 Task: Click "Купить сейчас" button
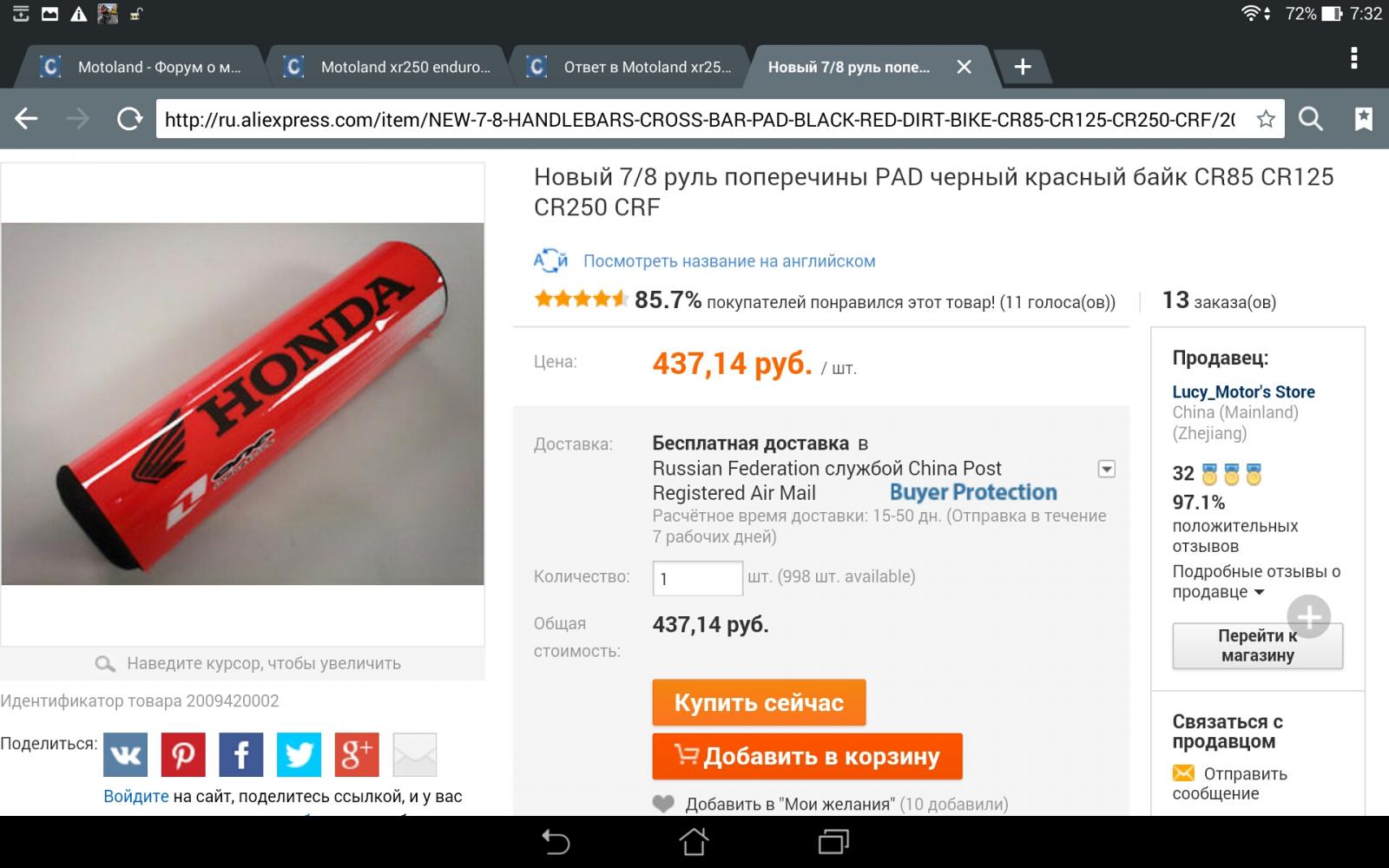click(x=759, y=702)
